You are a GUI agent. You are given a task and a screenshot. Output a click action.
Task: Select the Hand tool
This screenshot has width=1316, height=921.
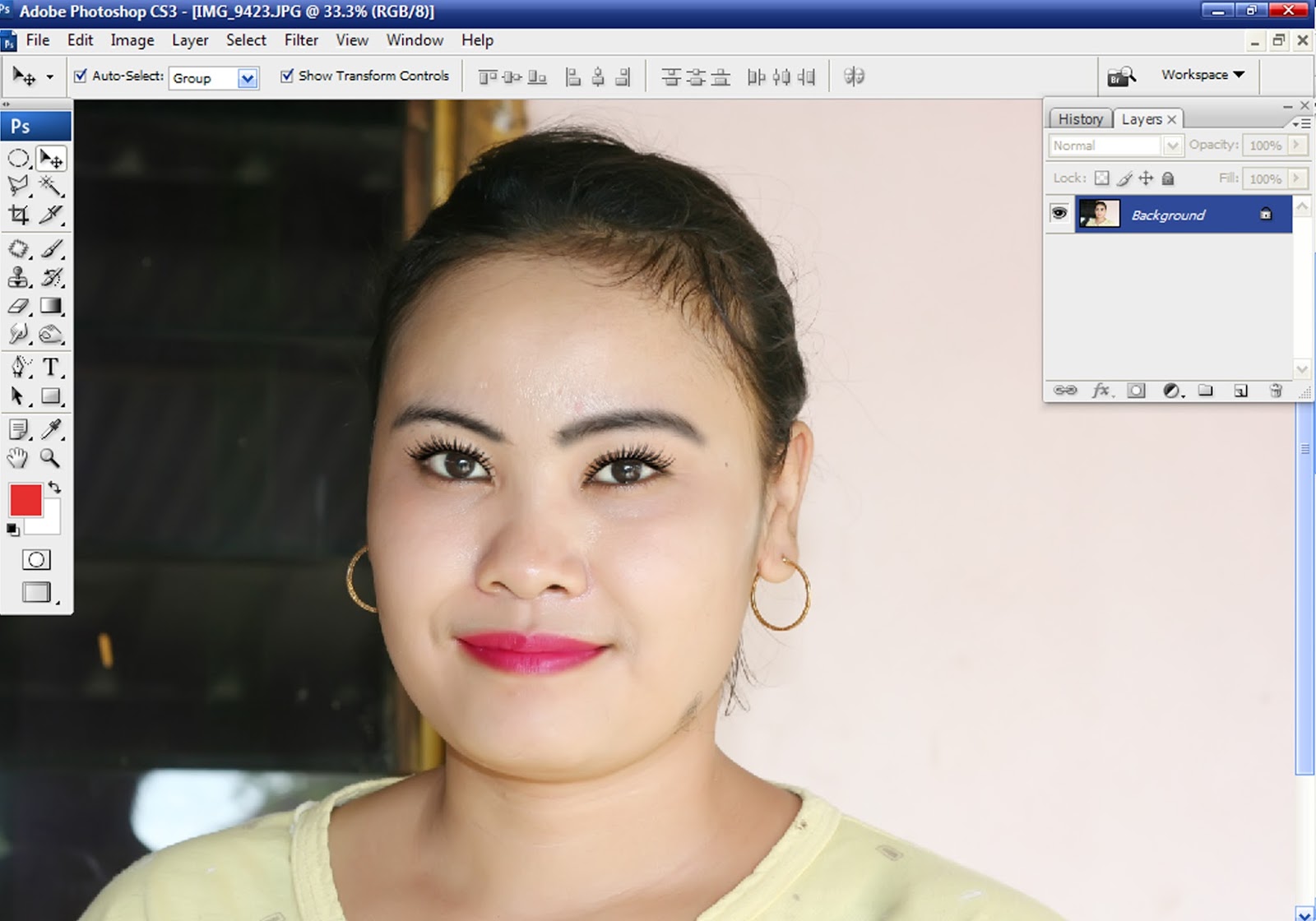(x=19, y=458)
